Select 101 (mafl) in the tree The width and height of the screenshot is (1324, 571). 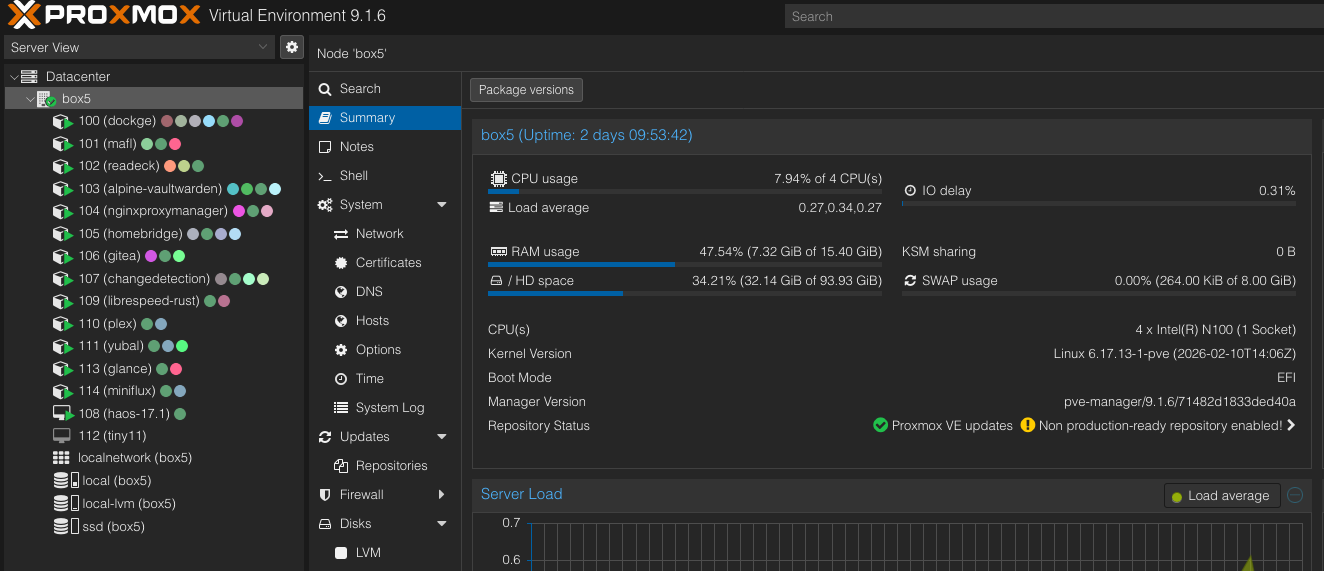(154, 144)
